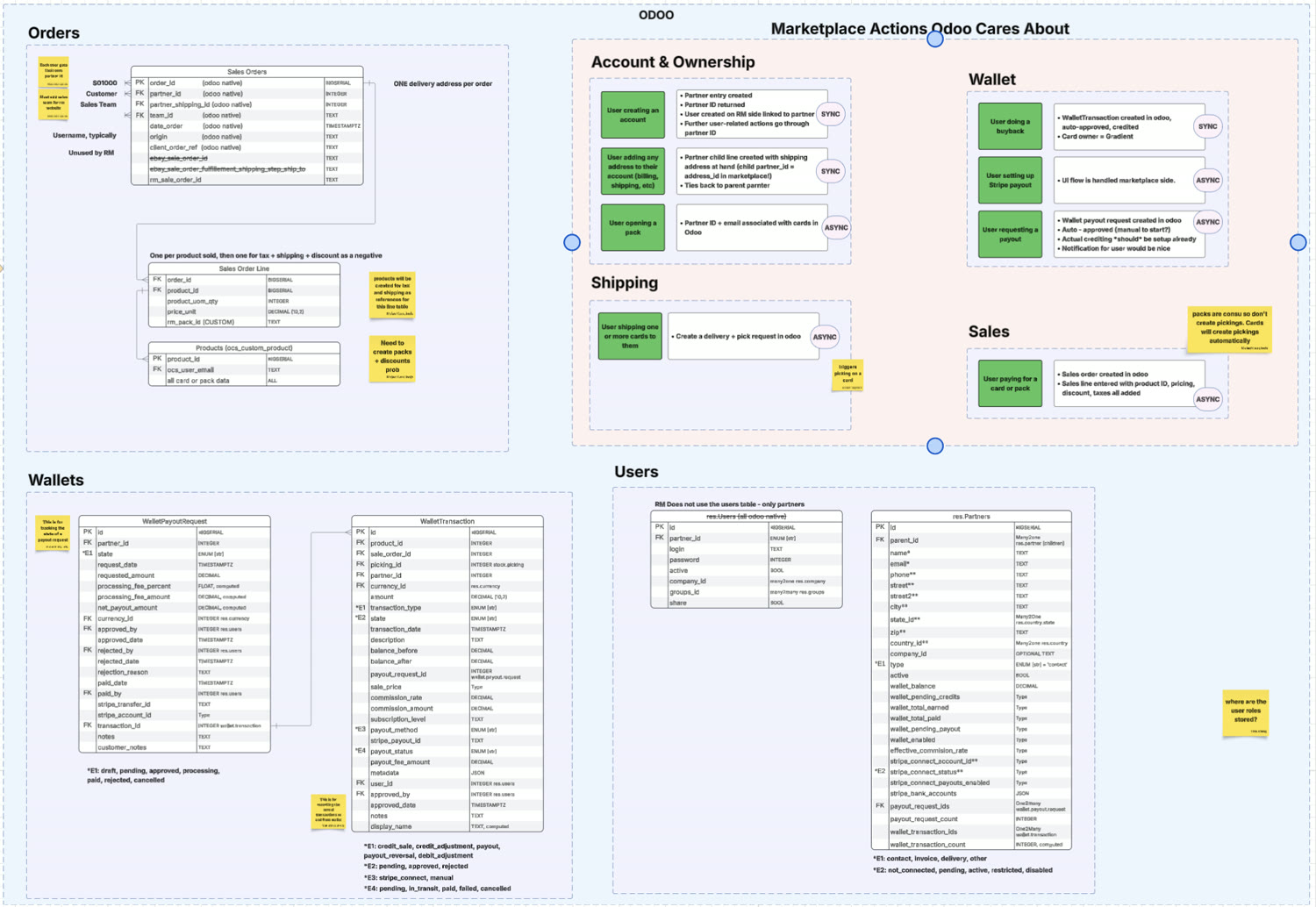Select 'User requesting a payout' green box
The image size is (1316, 907).
(x=1010, y=234)
